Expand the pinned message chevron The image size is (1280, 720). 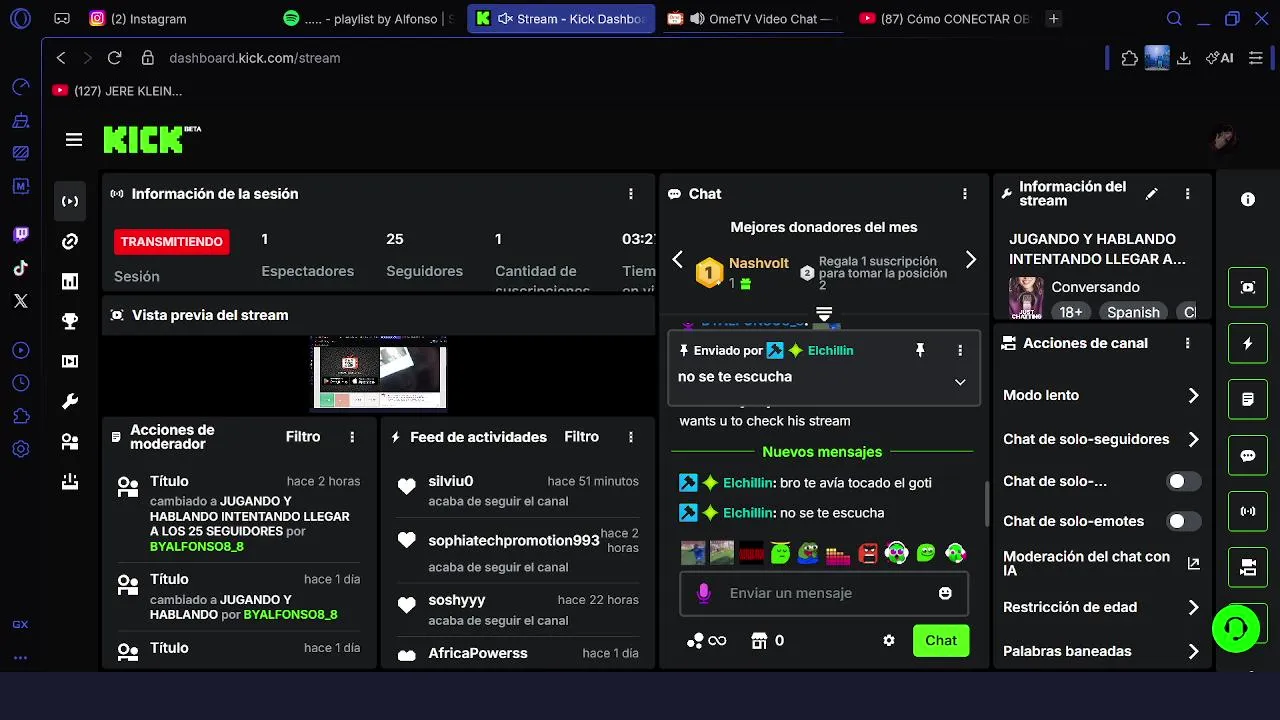[x=960, y=382]
